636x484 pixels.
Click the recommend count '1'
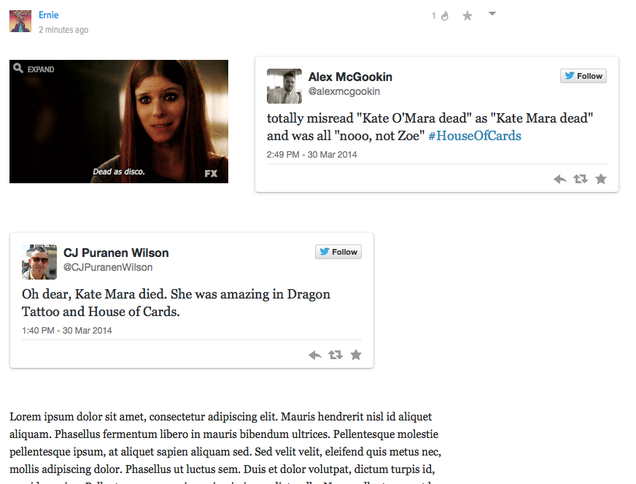[434, 16]
